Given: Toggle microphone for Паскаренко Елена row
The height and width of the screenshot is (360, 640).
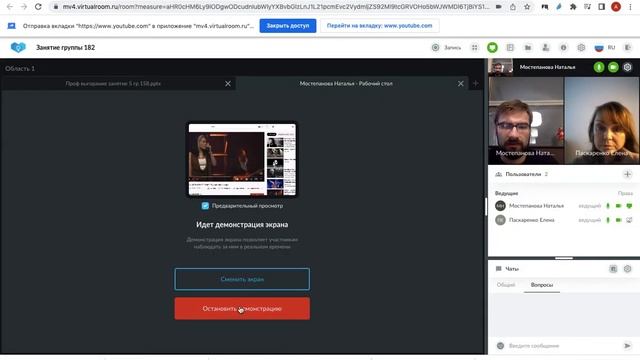Looking at the screenshot, I should pos(608,220).
